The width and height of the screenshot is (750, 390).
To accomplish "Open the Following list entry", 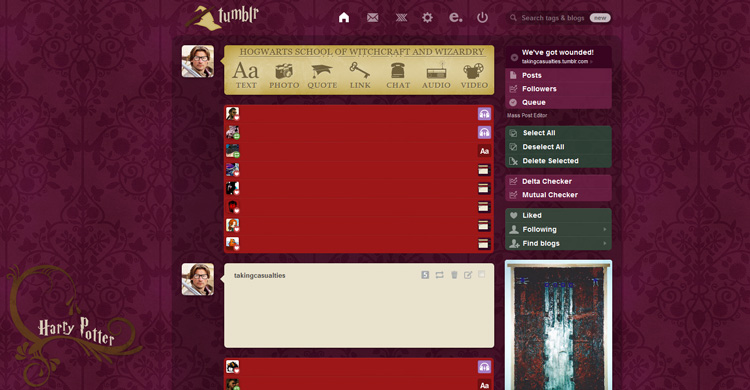I will (x=558, y=229).
